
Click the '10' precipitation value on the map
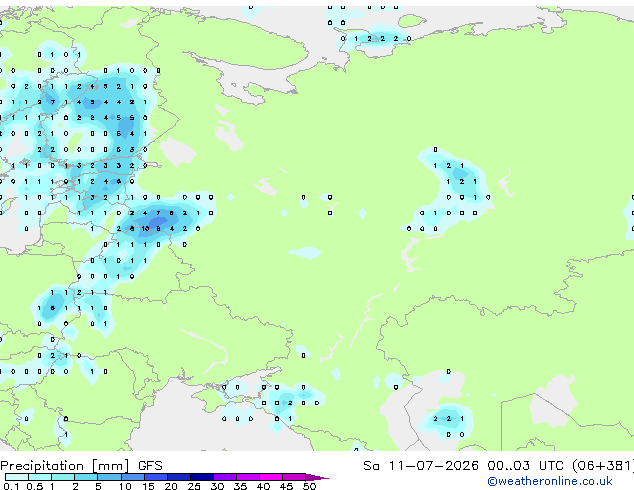tap(145, 229)
